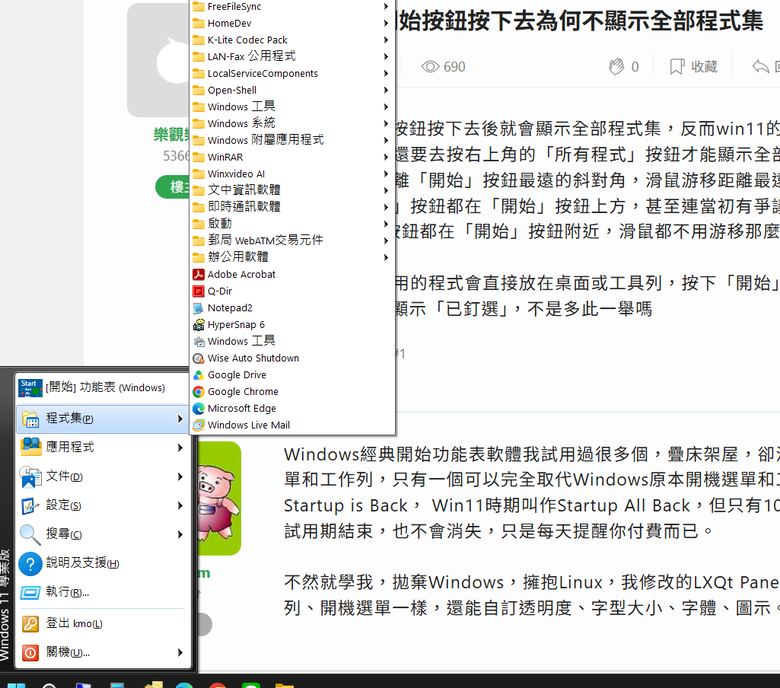This screenshot has width=780, height=688.
Task: Open the 文中資訊軟體 folder
Action: coord(292,191)
